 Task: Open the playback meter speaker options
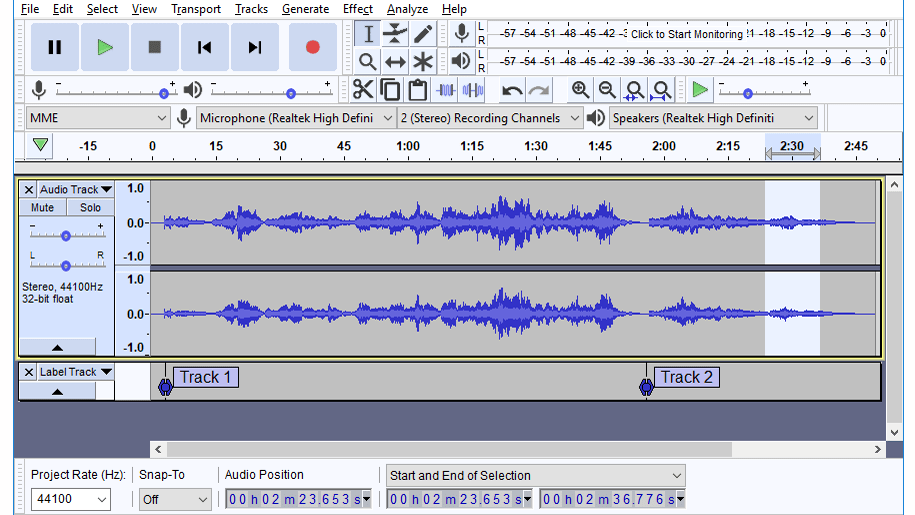pos(462,61)
